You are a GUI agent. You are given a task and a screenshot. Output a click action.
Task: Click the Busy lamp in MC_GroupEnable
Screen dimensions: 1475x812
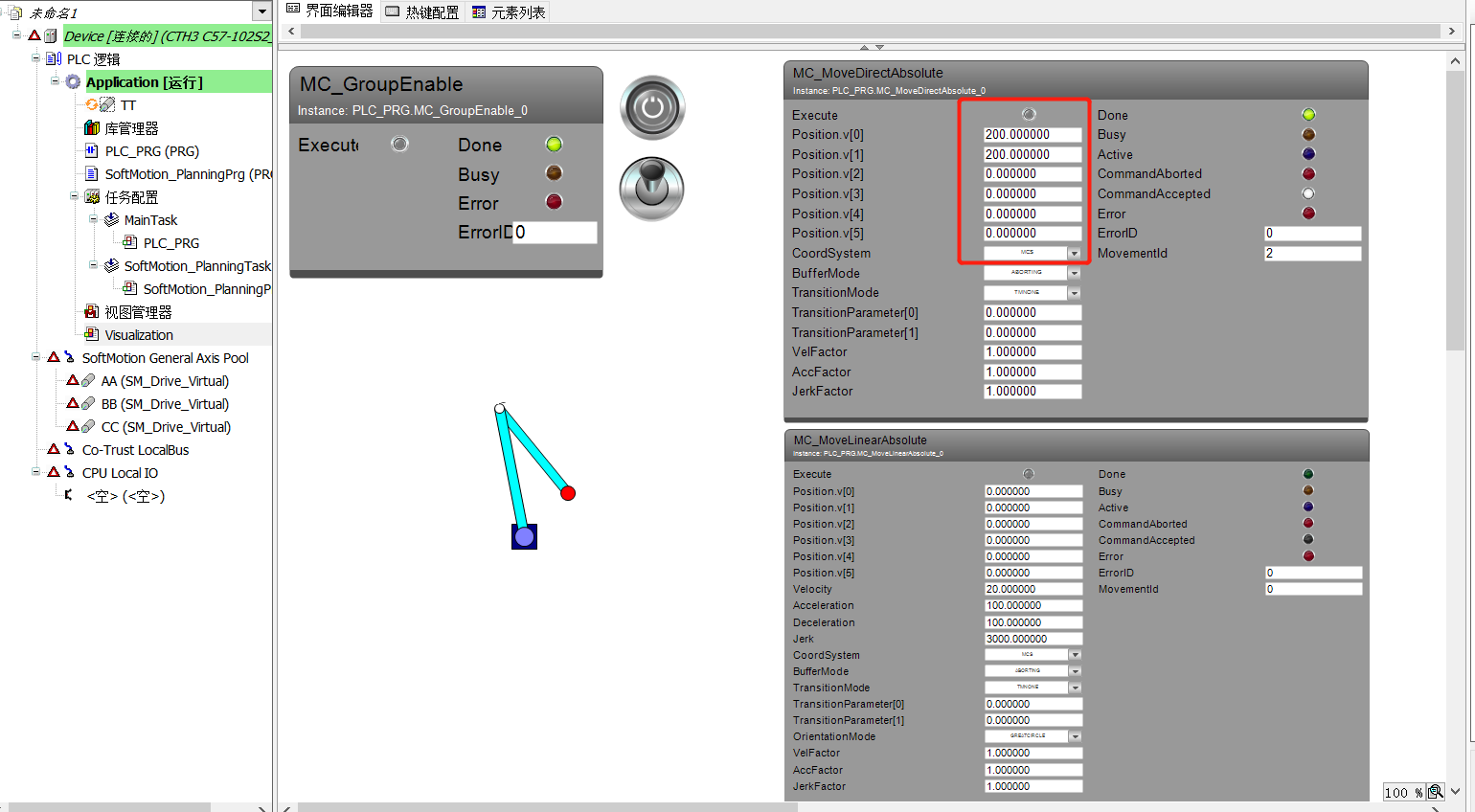pyautogui.click(x=554, y=173)
